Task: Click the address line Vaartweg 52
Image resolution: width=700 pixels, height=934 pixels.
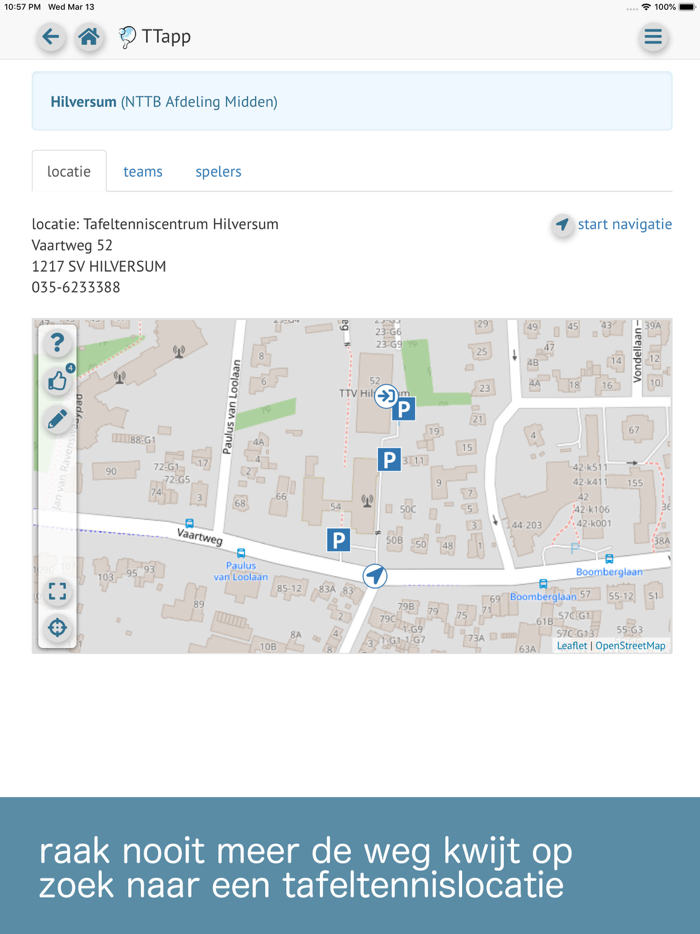Action: click(72, 245)
